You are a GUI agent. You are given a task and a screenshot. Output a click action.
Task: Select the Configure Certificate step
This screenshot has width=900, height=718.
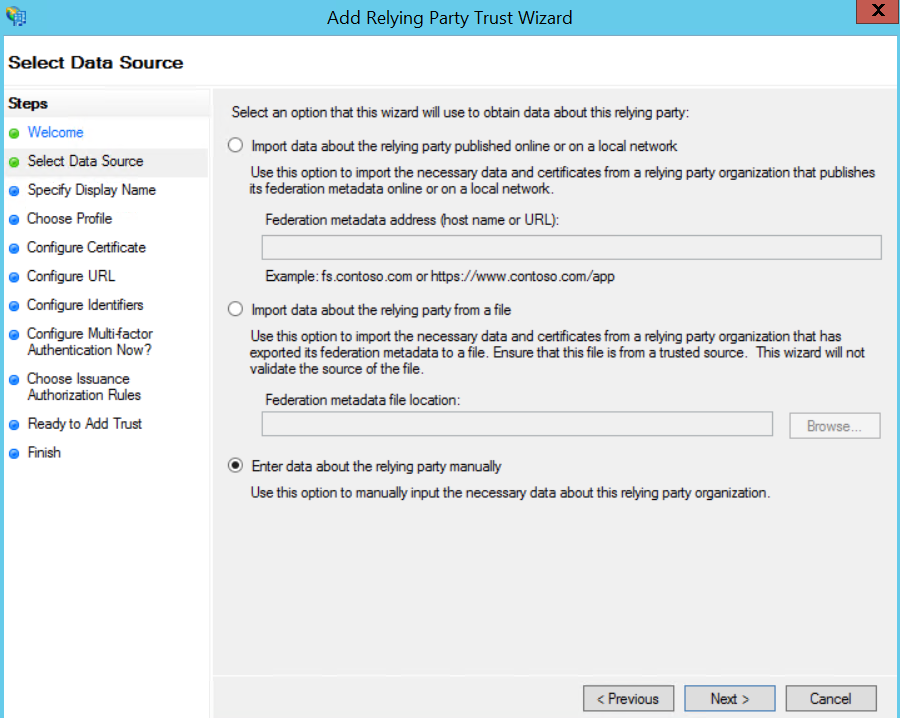pos(87,247)
